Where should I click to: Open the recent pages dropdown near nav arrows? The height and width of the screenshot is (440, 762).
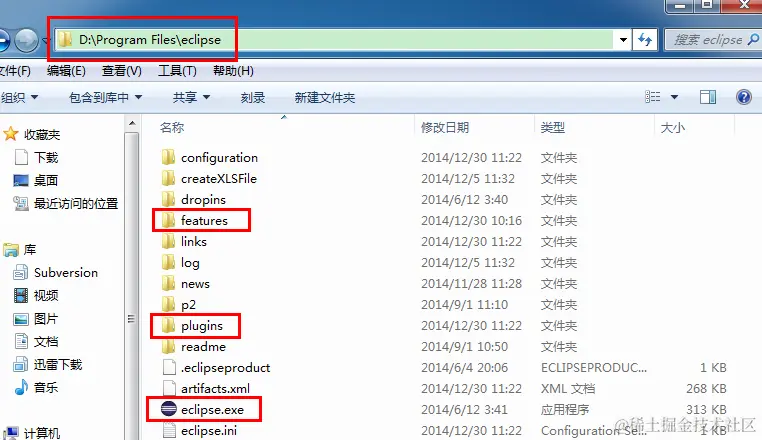45,40
